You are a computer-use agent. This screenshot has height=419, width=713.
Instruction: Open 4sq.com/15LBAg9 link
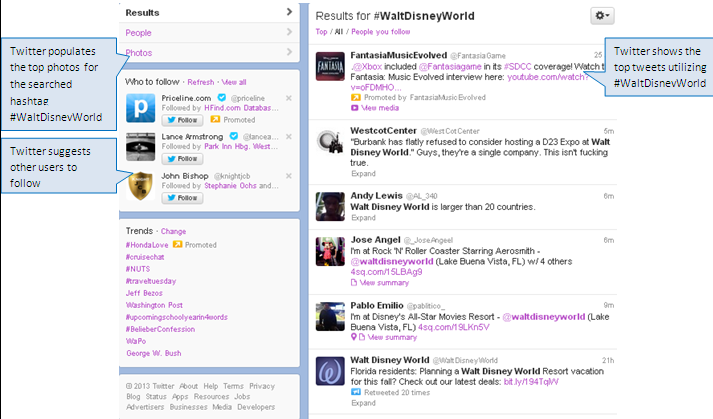click(x=386, y=272)
